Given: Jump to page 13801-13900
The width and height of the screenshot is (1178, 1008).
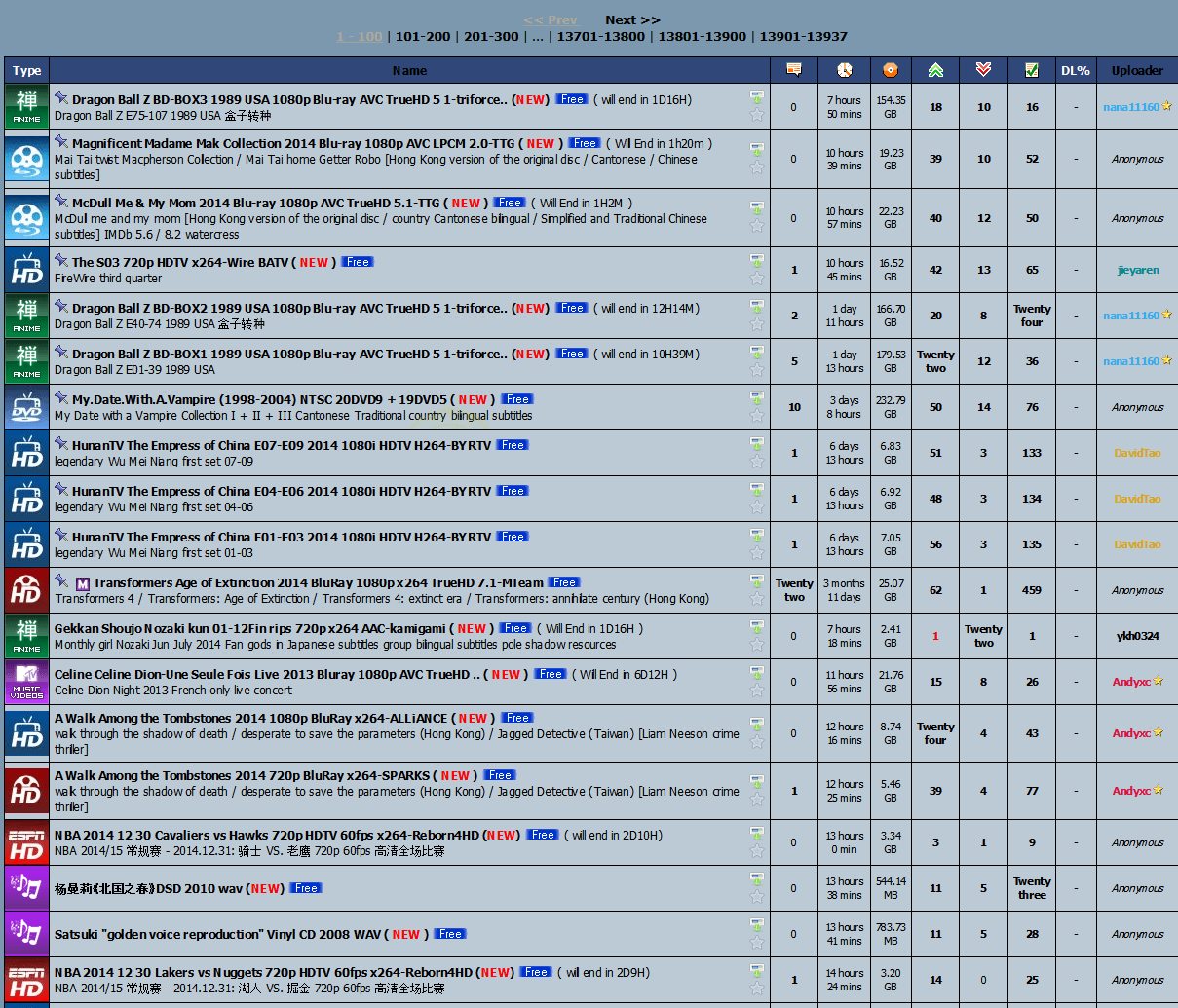Looking at the screenshot, I should [703, 36].
